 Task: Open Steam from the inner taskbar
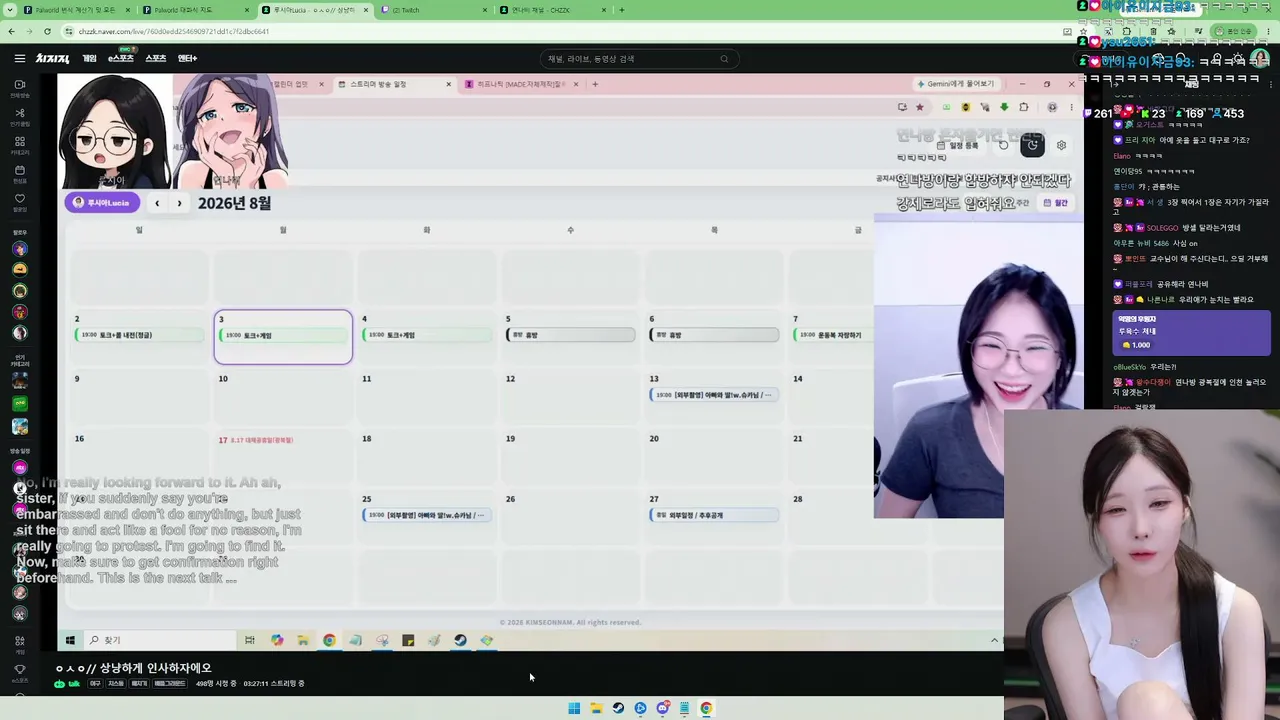point(460,640)
